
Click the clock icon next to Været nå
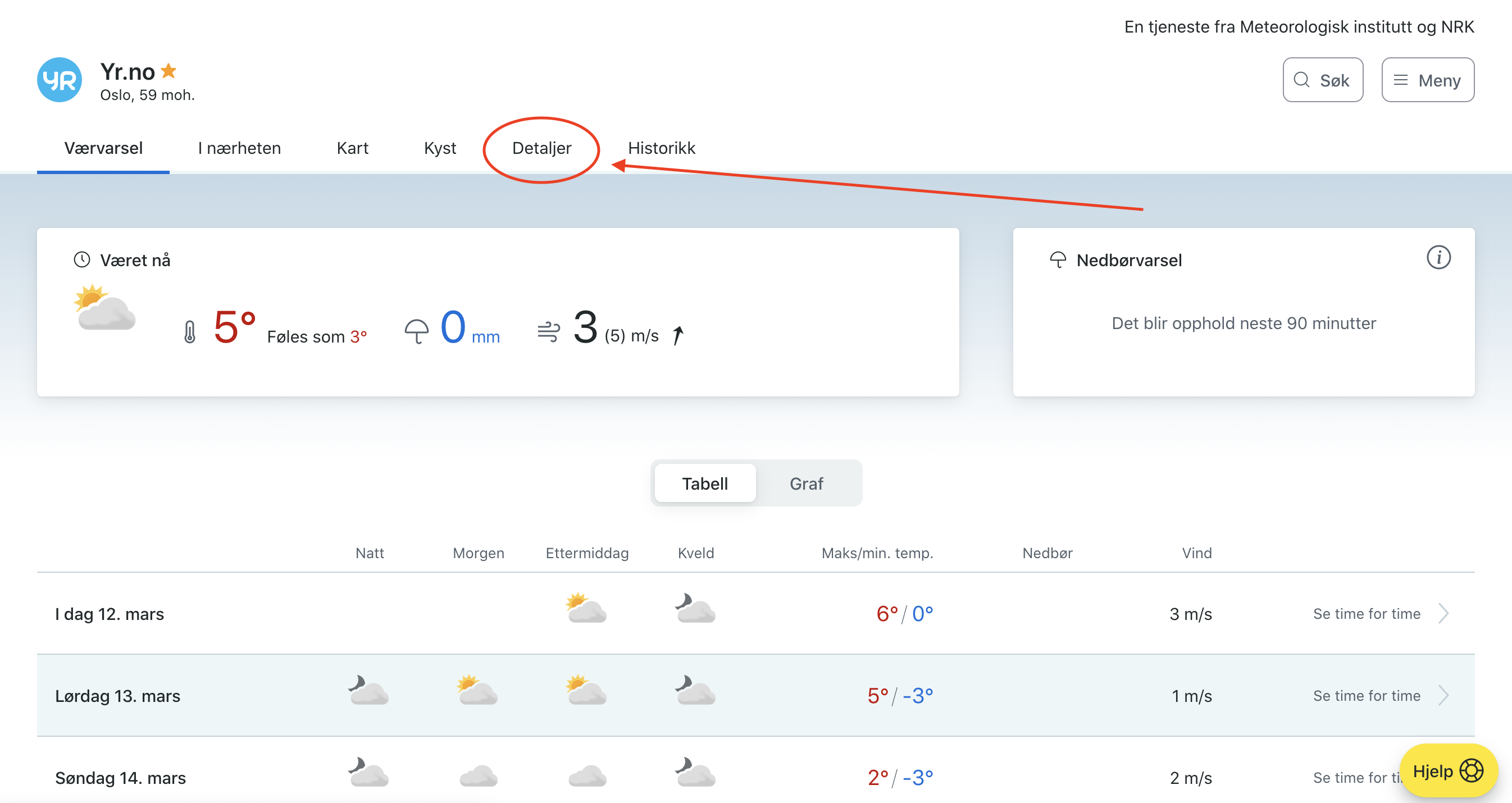[x=81, y=259]
